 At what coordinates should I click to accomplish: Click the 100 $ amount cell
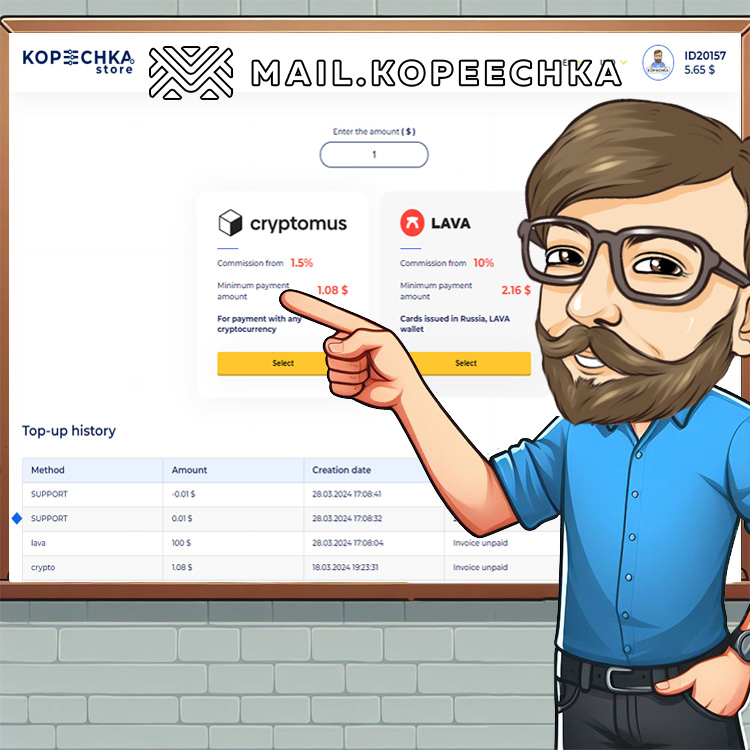tap(181, 543)
